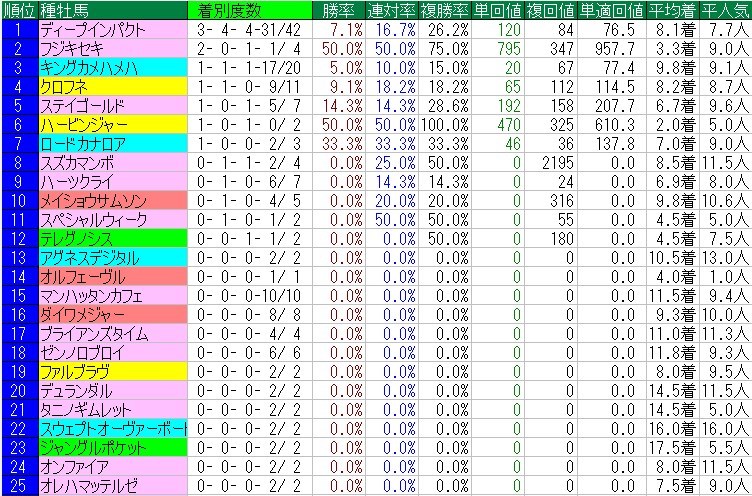Click the 単回値 column header

tap(498, 11)
